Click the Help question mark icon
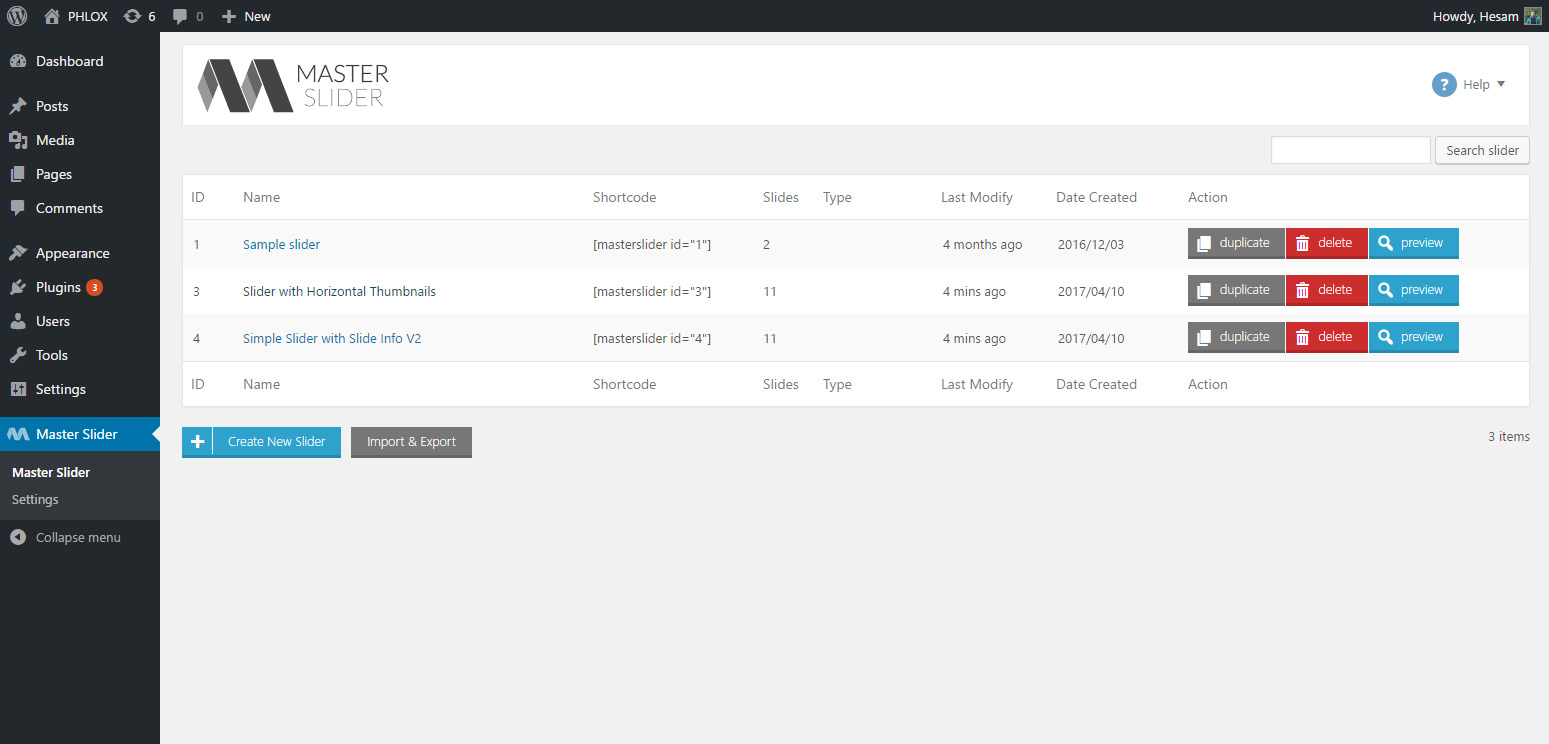This screenshot has width=1549, height=744. 1444,85
